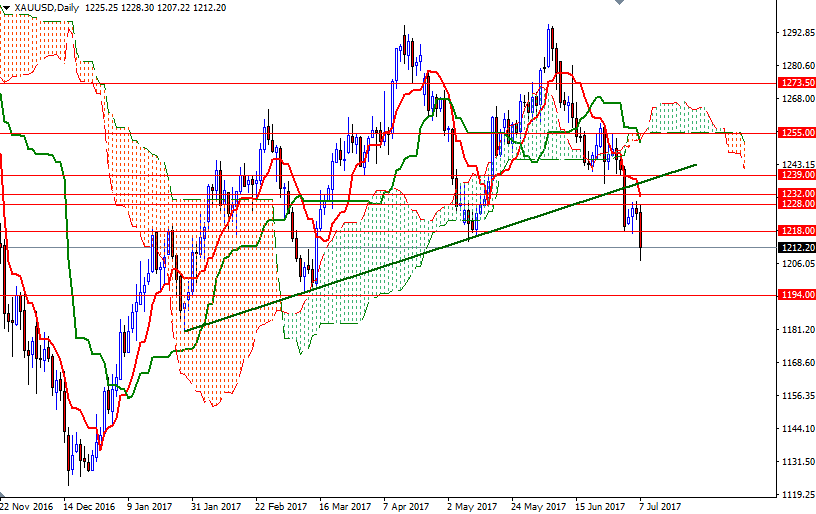Select the red 1255.00 price level label
The width and height of the screenshot is (816, 514).
pos(796,132)
